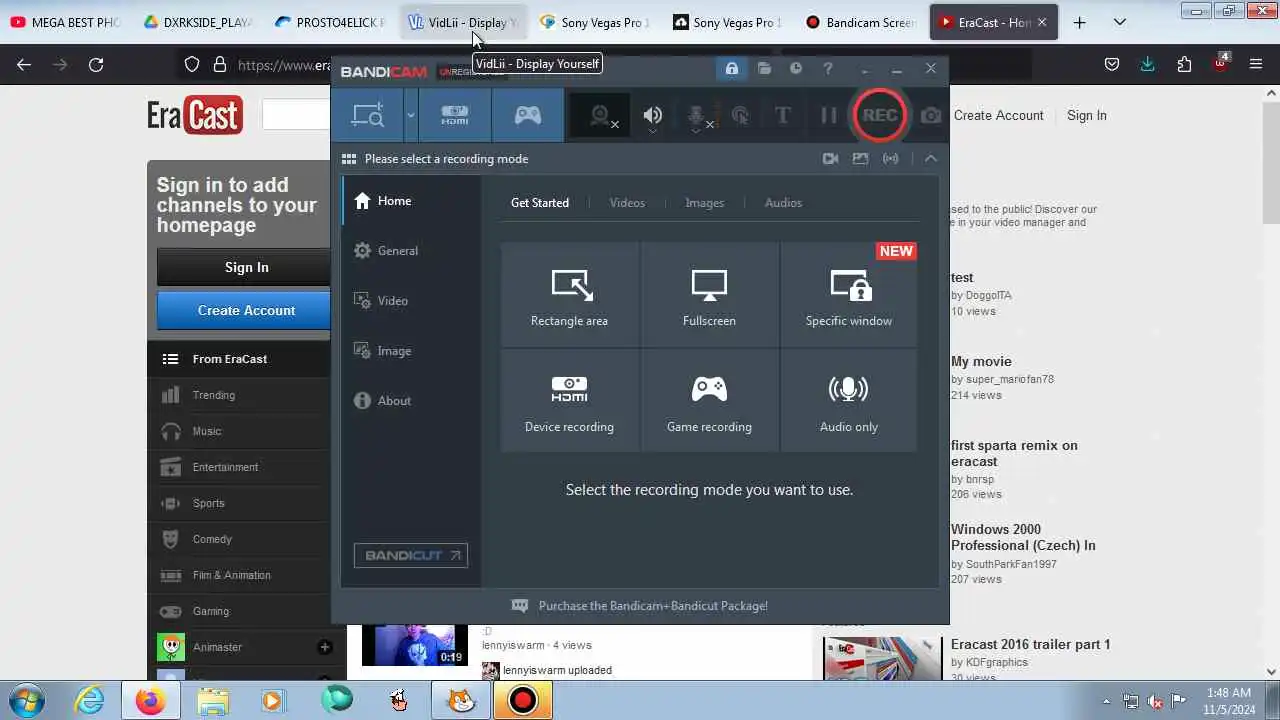
Task: Choose Fullscreen recording mode
Action: (x=709, y=295)
